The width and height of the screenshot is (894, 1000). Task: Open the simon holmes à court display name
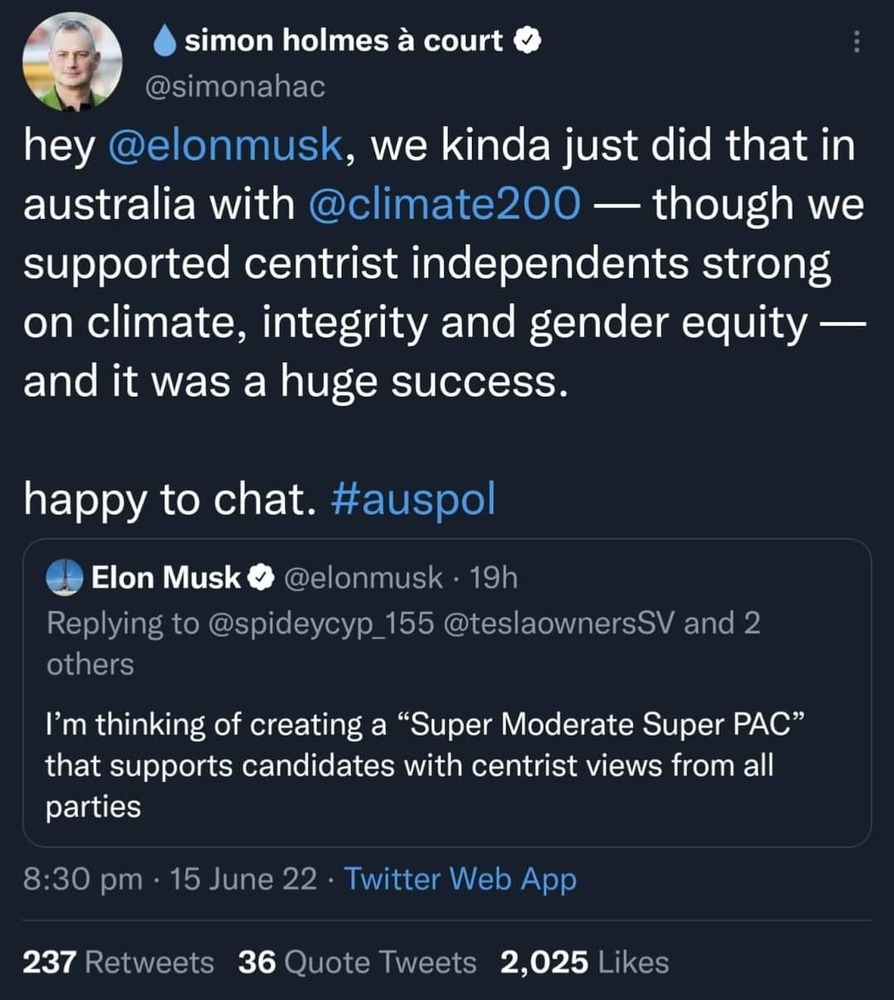pyautogui.click(x=344, y=41)
